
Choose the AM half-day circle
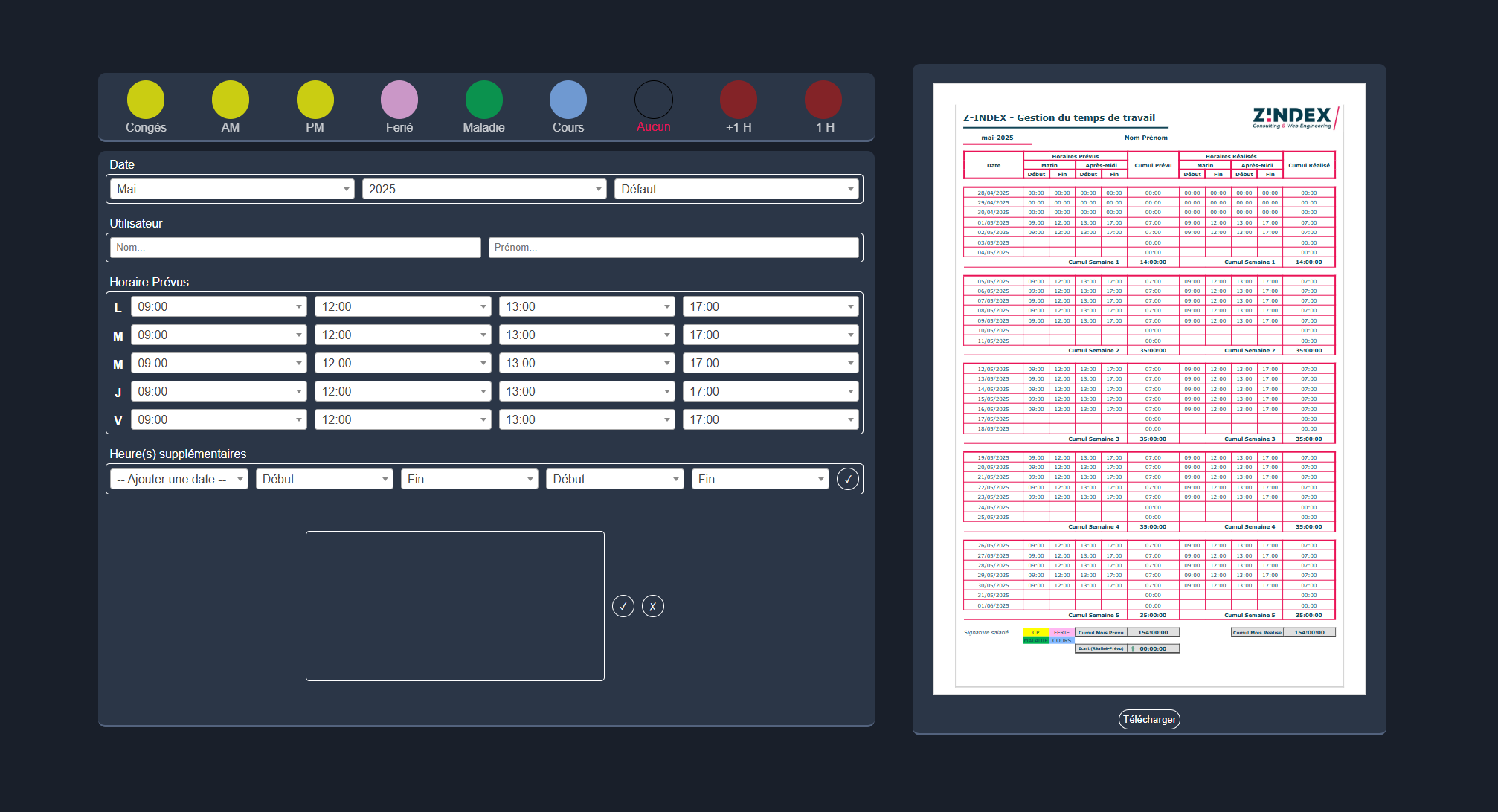click(231, 100)
